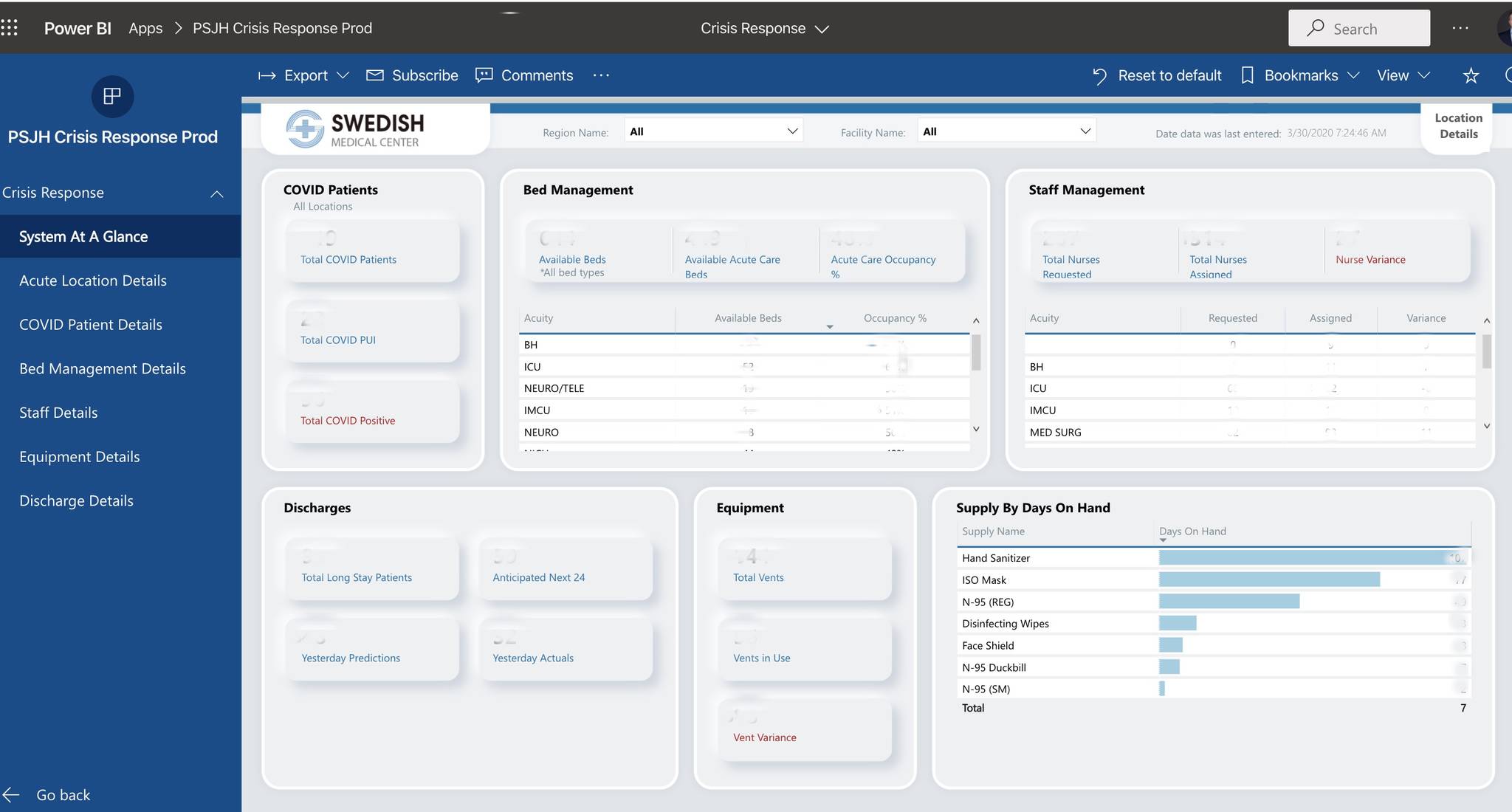The height and width of the screenshot is (812, 1512).
Task: Open the Search box magnifier
Action: pyautogui.click(x=1316, y=28)
